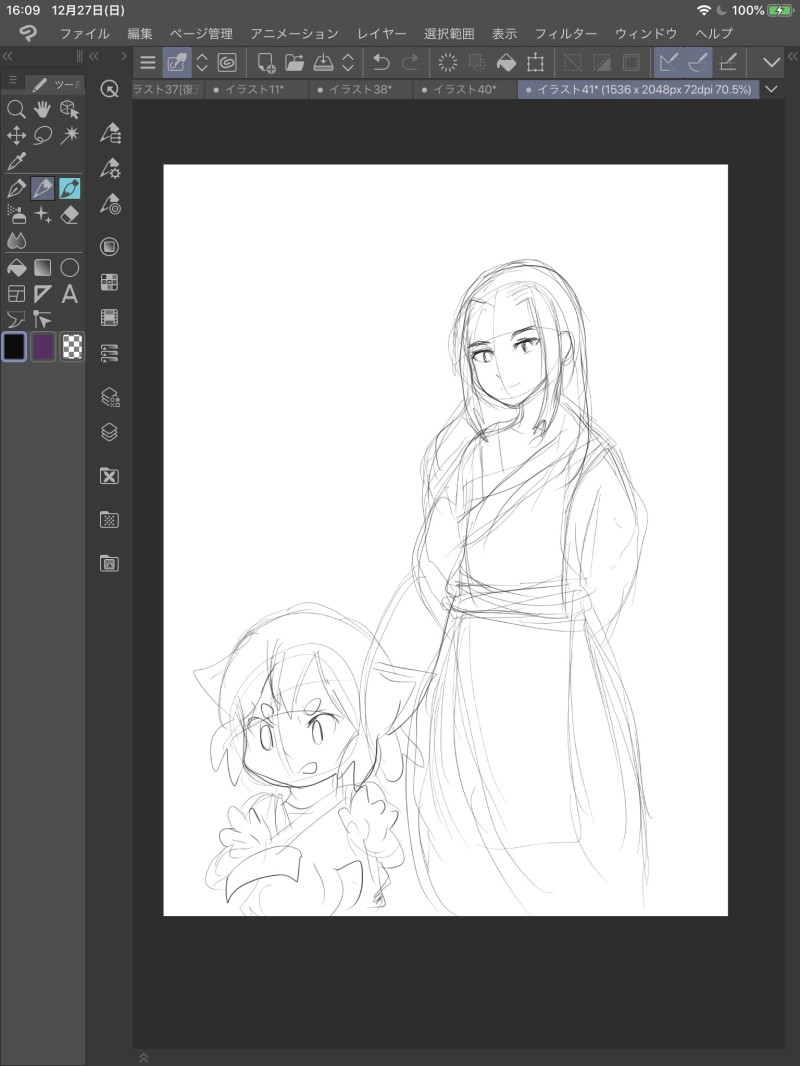
Task: Create a new canvas file
Action: point(266,63)
